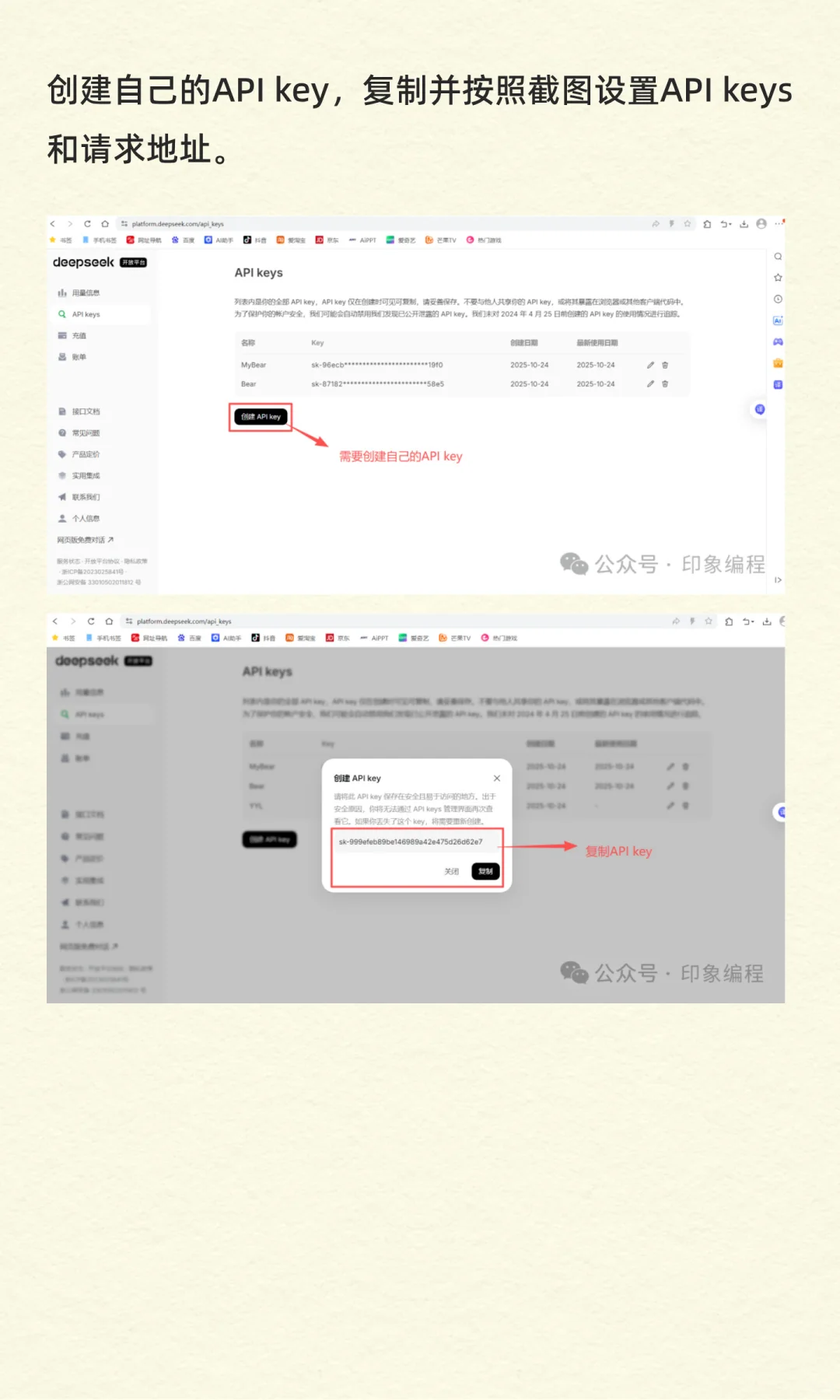Open 实用集成 in first screenshot's sidebar
This screenshot has height=1400, width=840.
[79, 476]
